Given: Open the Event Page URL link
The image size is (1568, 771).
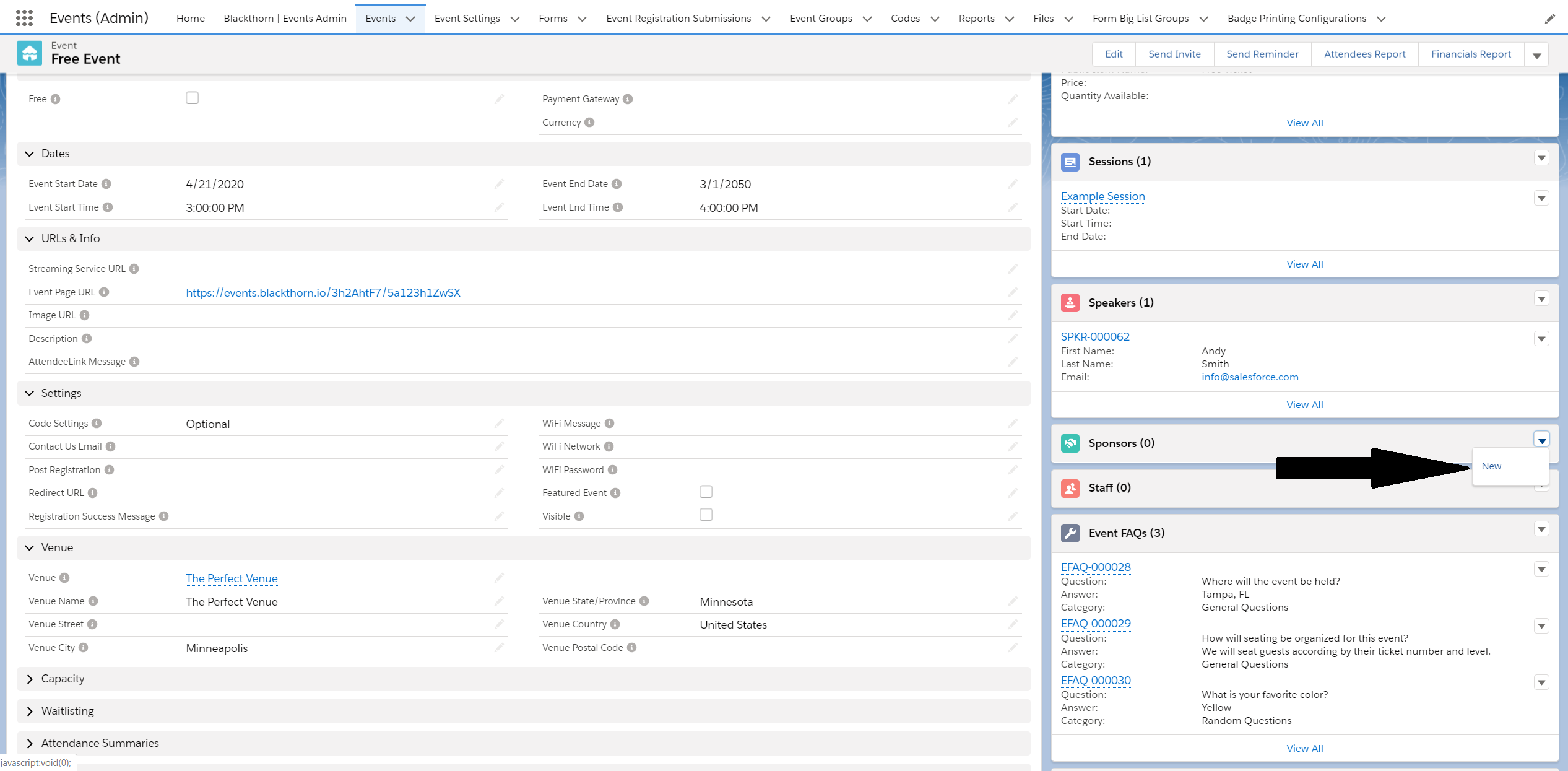Looking at the screenshot, I should click(323, 293).
